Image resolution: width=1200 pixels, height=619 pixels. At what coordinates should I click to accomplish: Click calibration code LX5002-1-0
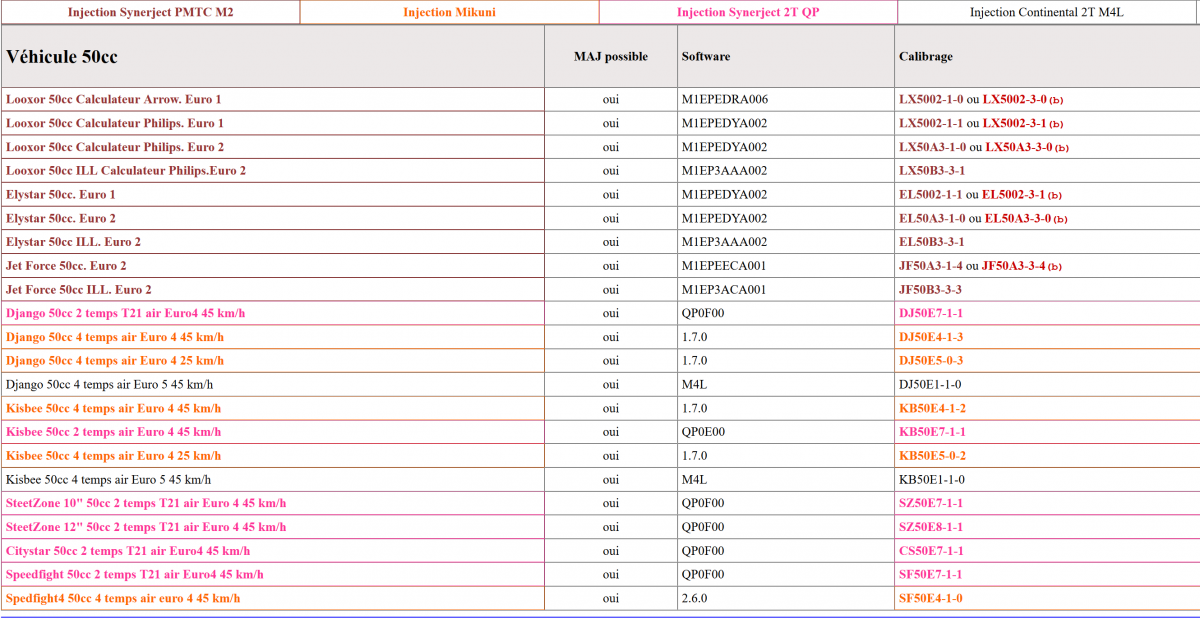tap(931, 100)
